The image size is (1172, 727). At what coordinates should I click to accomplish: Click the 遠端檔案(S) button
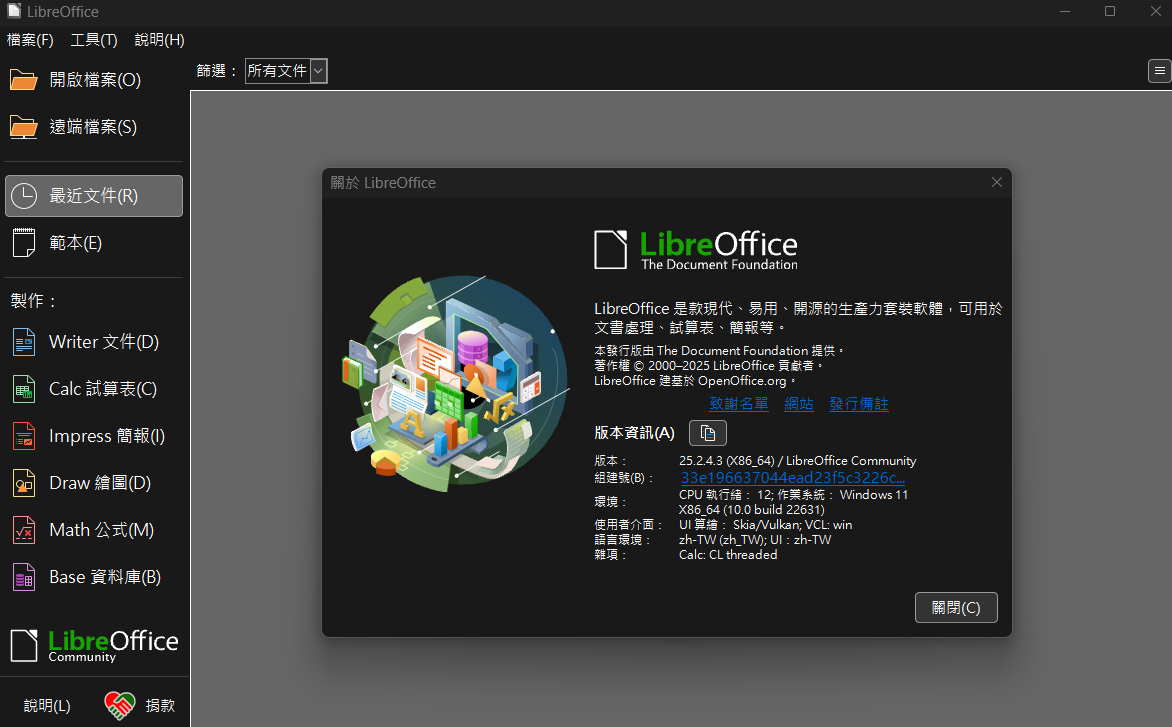(94, 127)
